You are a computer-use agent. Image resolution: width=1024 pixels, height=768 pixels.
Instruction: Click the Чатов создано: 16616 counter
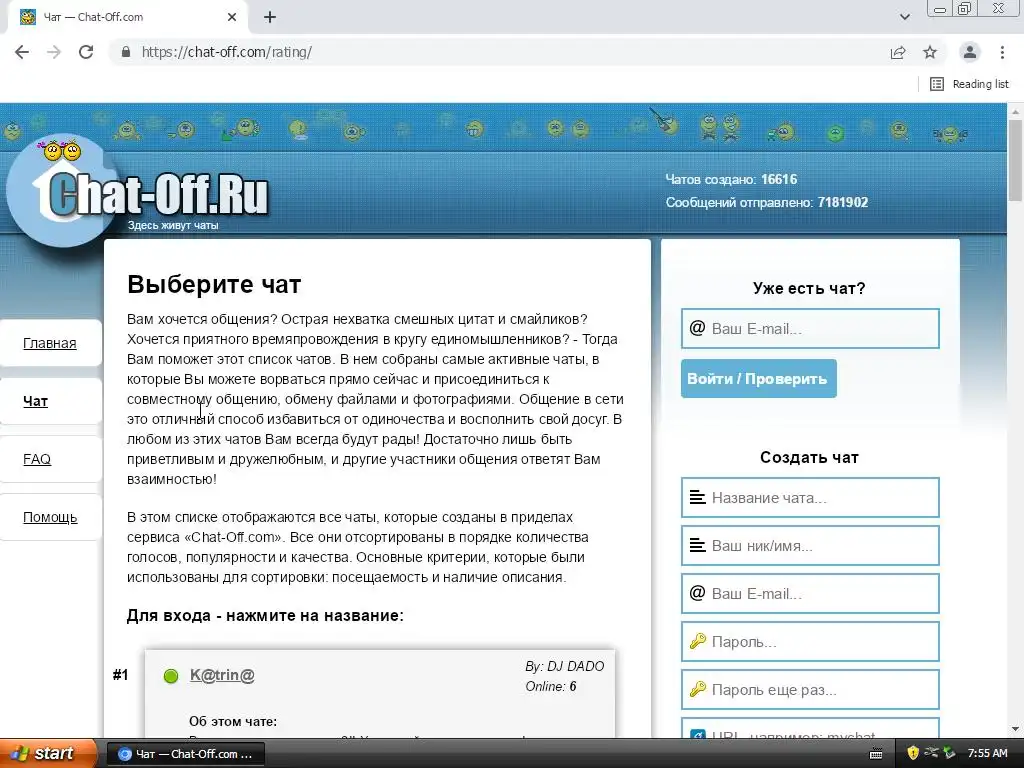731,179
